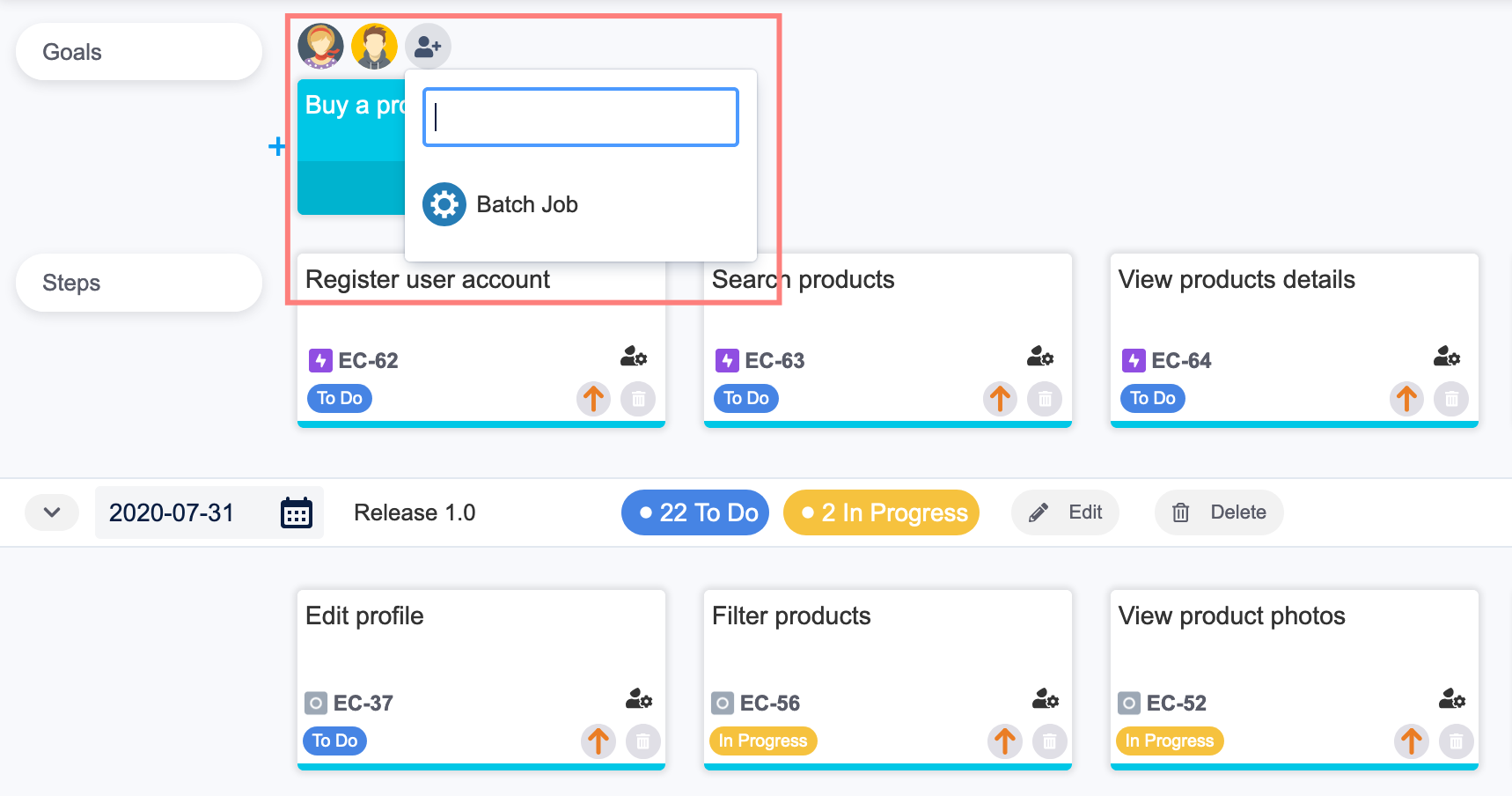Click the Edit release button
This screenshot has height=796, width=1512.
click(1065, 512)
